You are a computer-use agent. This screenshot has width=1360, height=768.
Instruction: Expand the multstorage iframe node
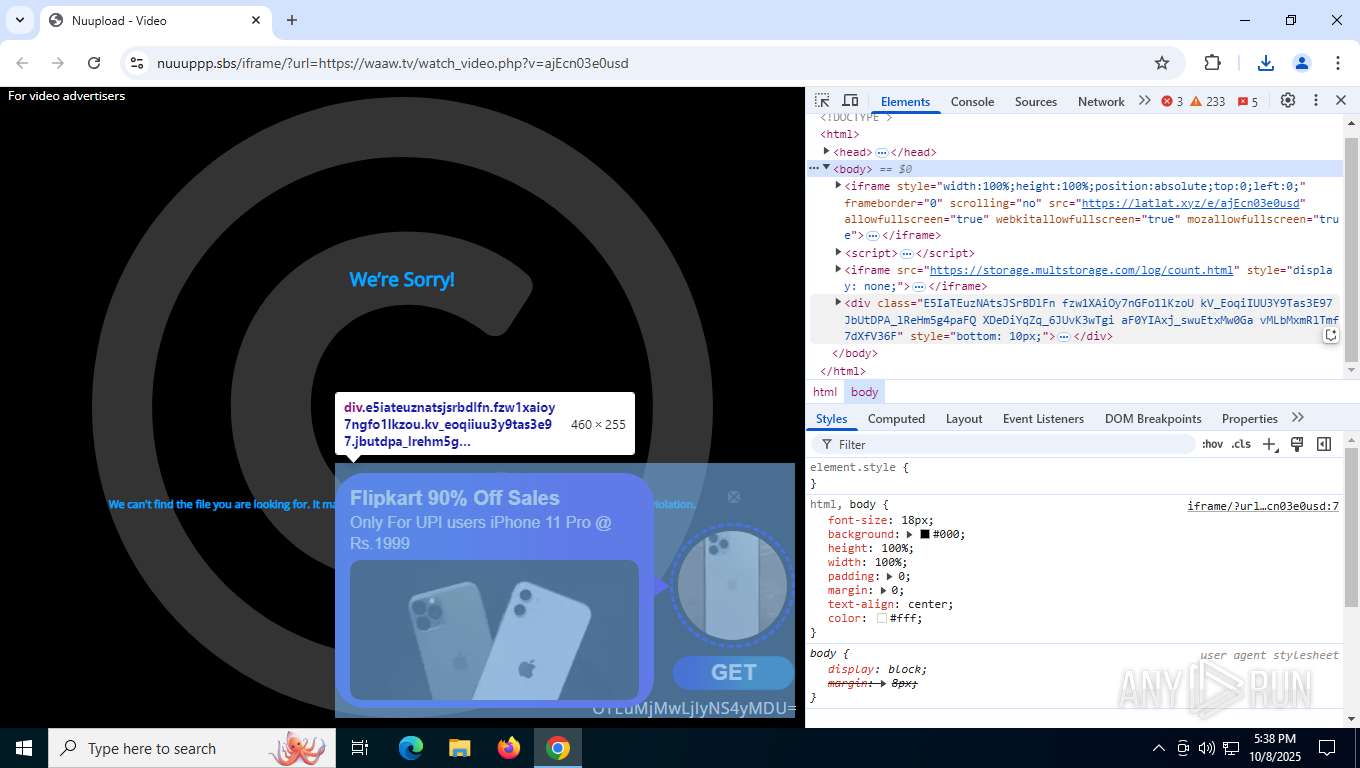pos(838,269)
